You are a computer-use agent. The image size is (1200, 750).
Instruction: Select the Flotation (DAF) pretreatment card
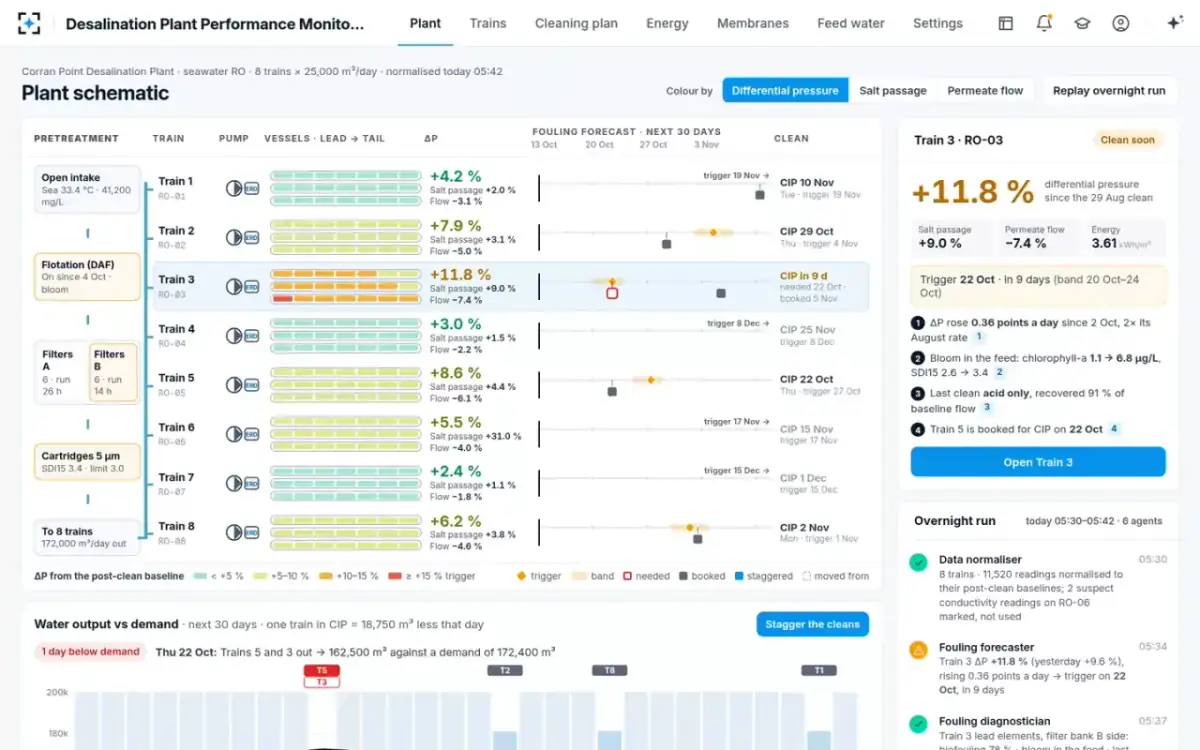(87, 276)
